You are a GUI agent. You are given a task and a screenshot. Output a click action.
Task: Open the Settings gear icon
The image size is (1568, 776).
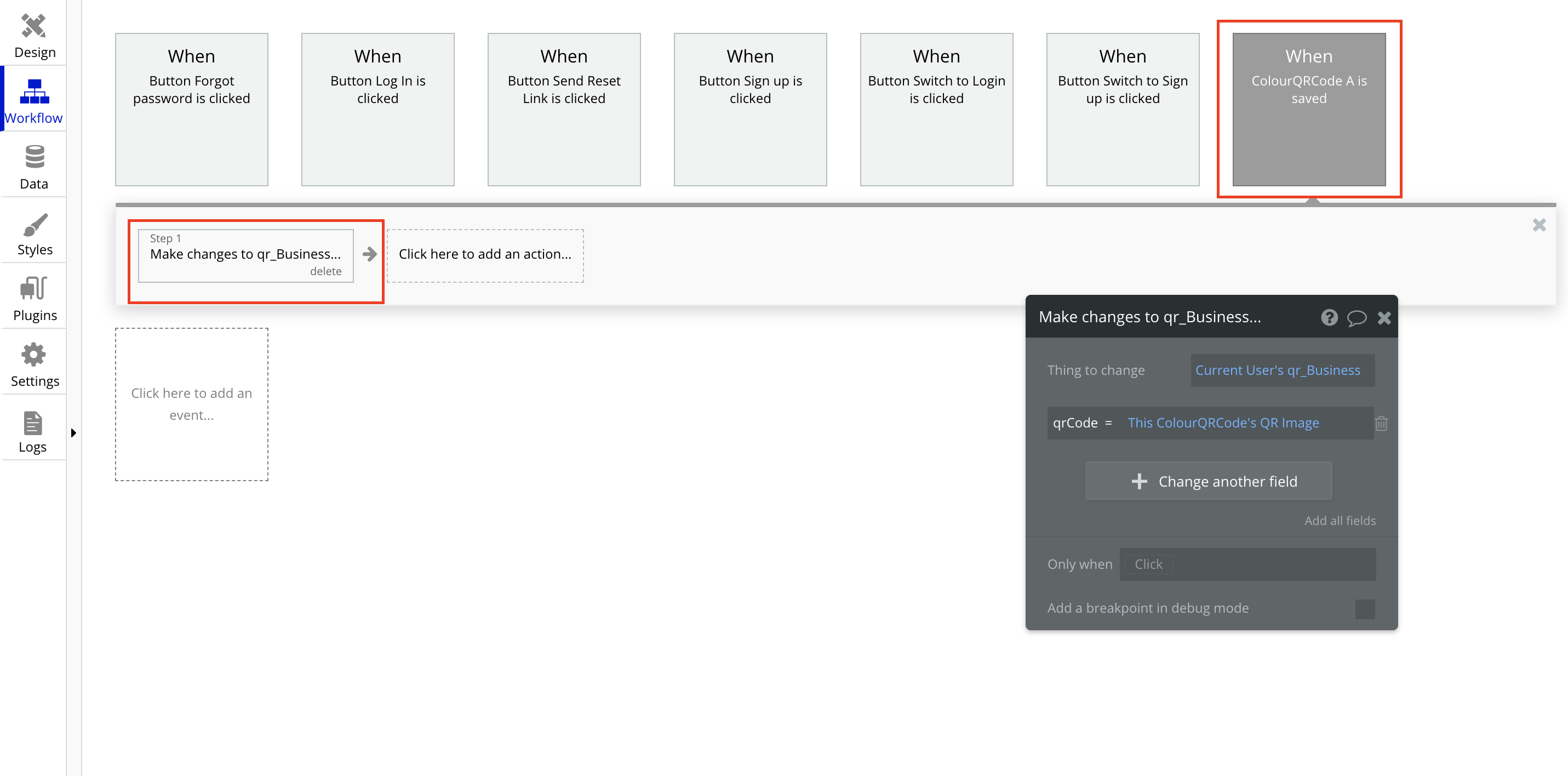tap(34, 355)
